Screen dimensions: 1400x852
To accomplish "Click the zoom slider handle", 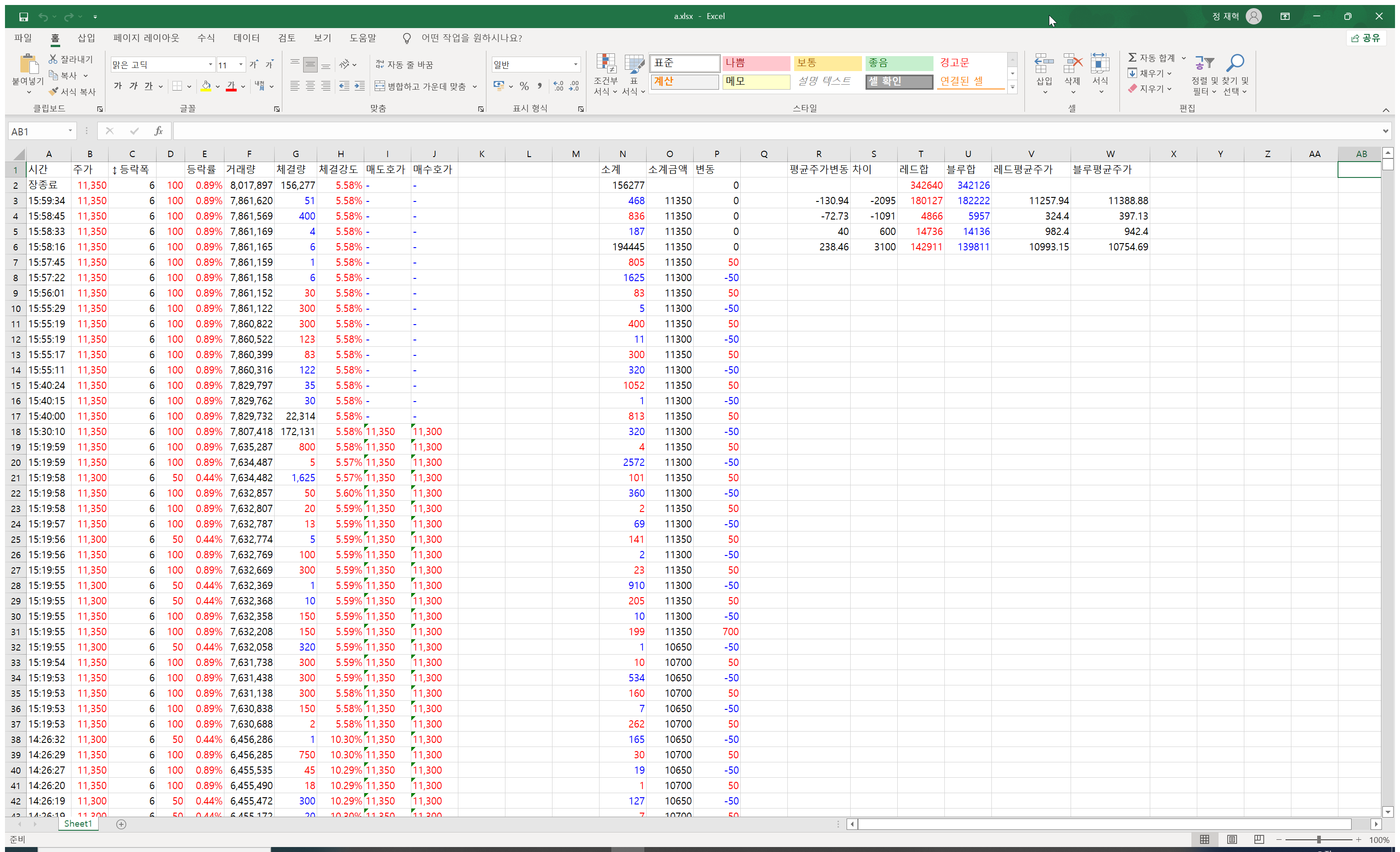I will coord(1319,839).
